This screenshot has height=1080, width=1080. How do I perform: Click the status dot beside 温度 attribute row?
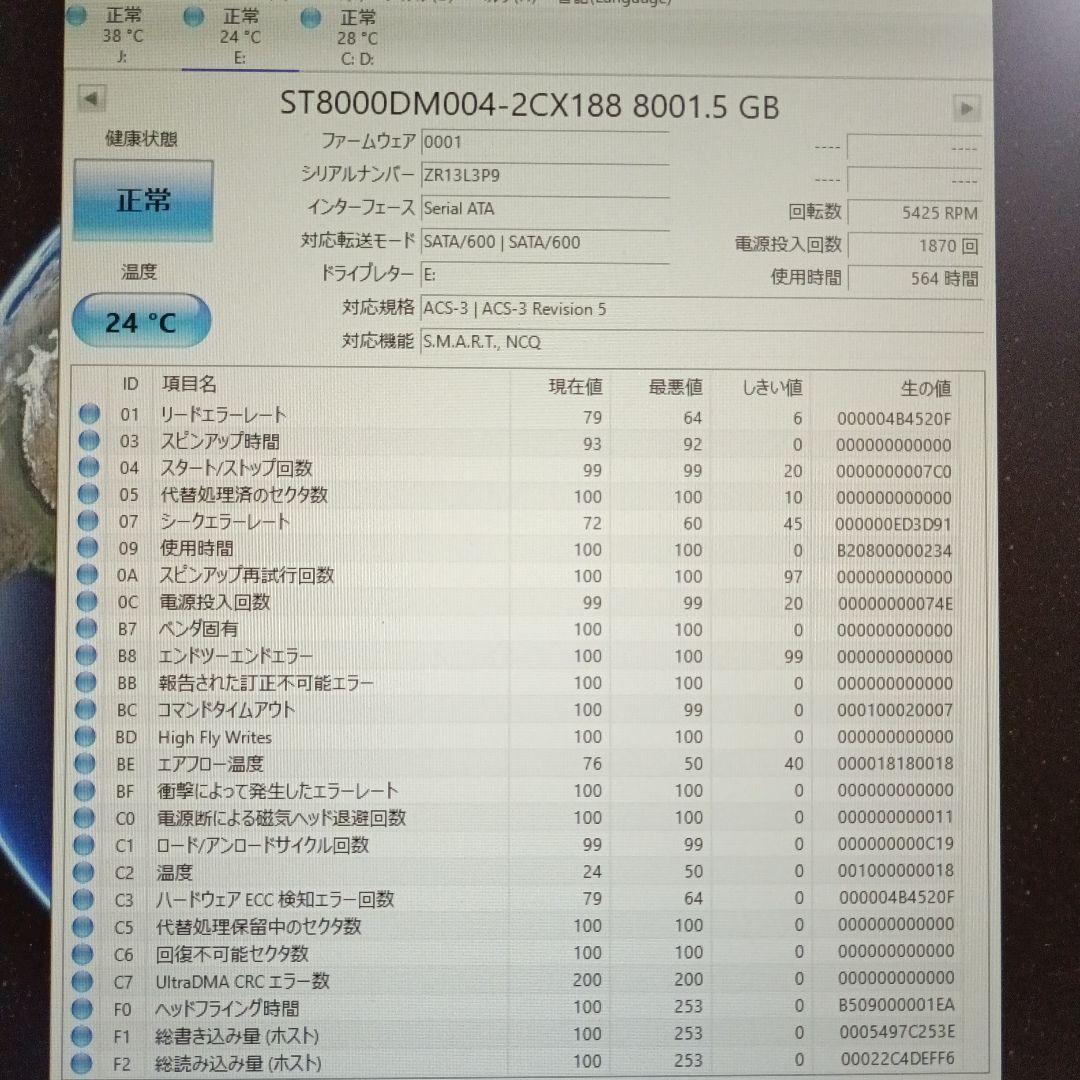coord(89,871)
